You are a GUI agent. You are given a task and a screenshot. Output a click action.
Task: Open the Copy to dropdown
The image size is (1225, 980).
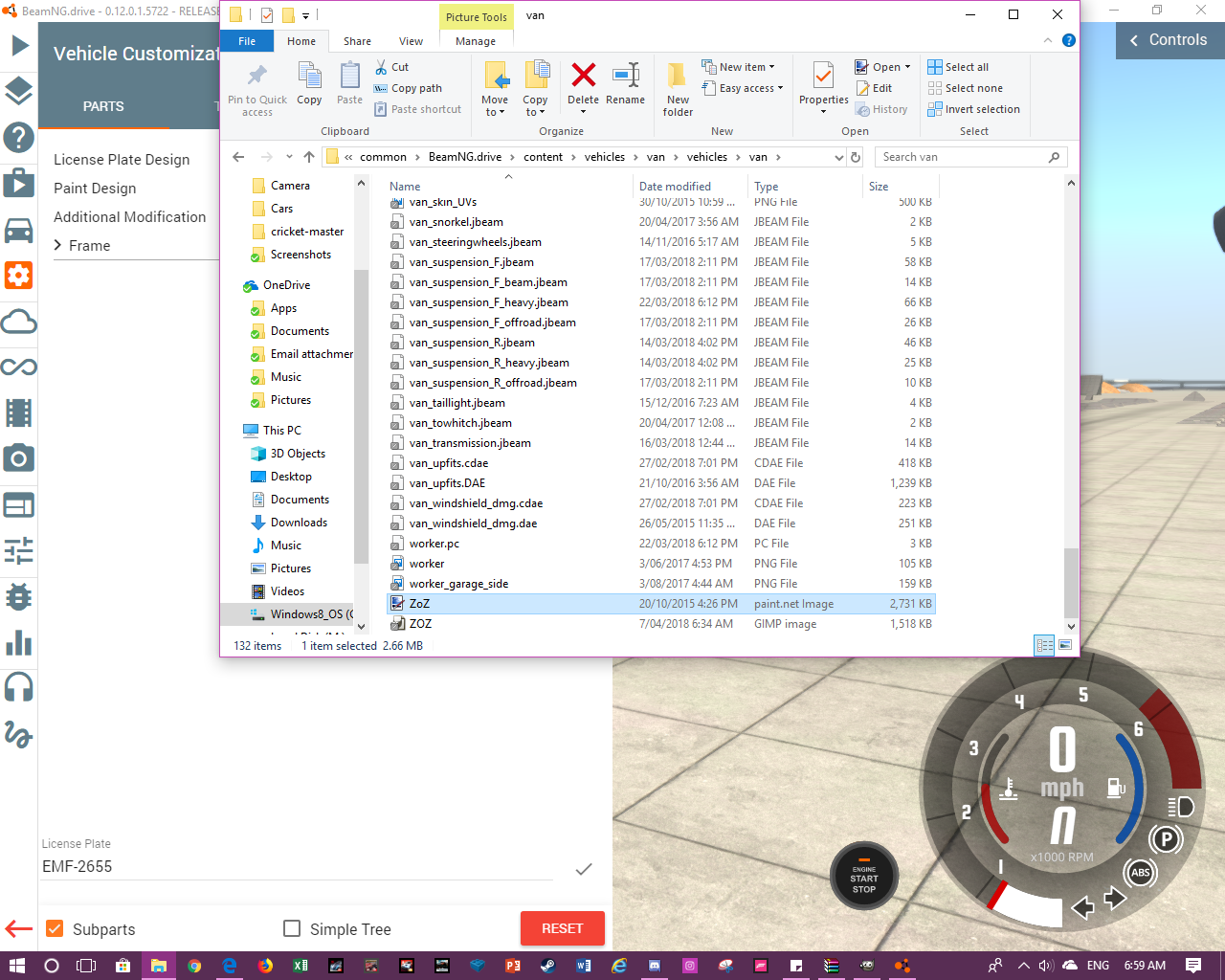535,89
